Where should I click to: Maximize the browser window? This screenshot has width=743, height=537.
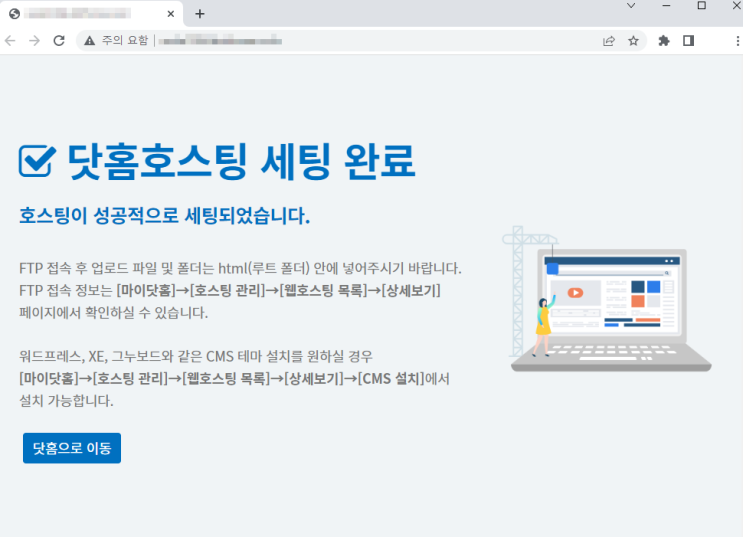(x=702, y=6)
